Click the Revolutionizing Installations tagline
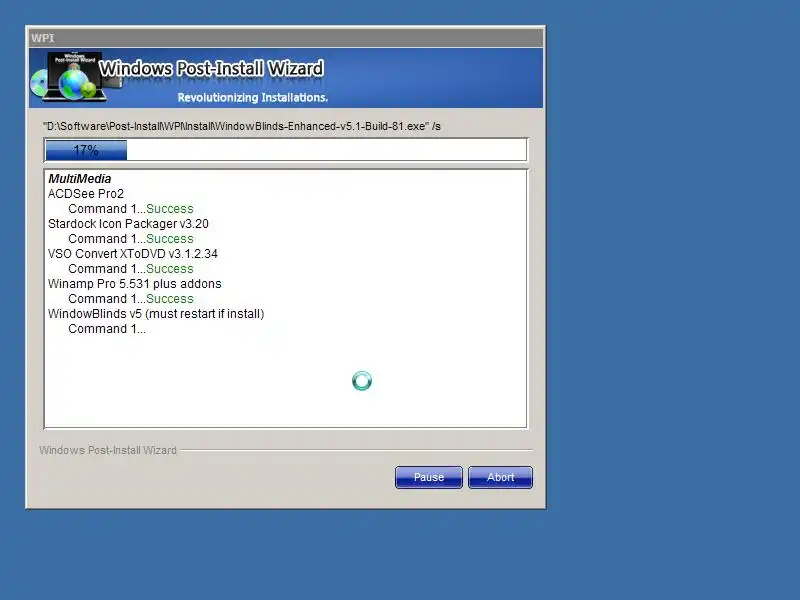 [x=253, y=97]
